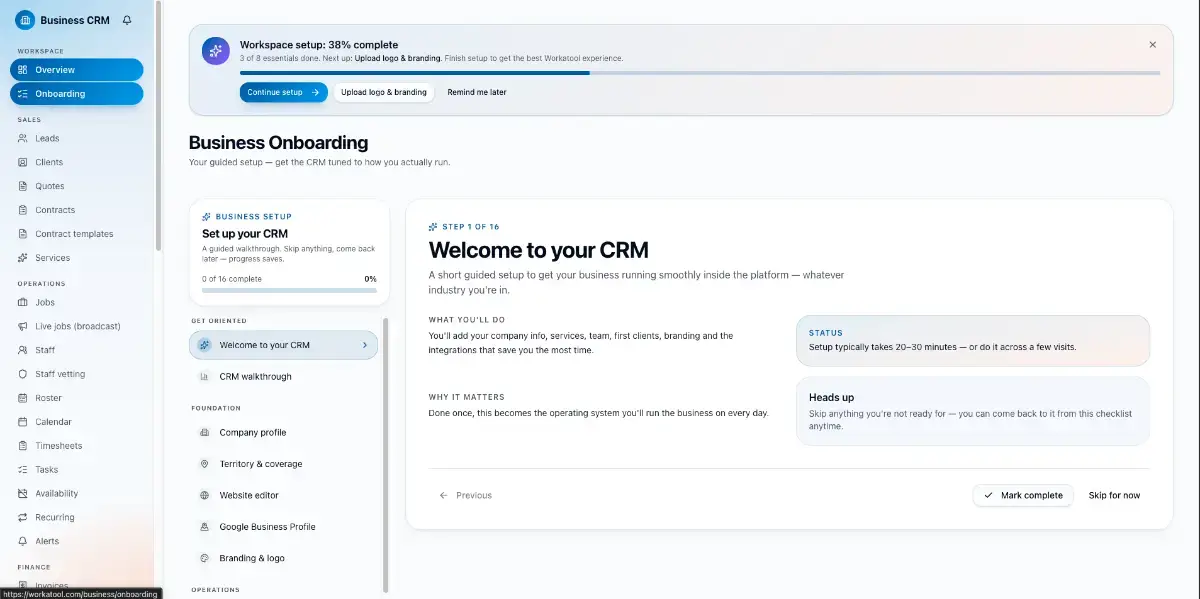Select Territory & coverage step

(x=284, y=464)
